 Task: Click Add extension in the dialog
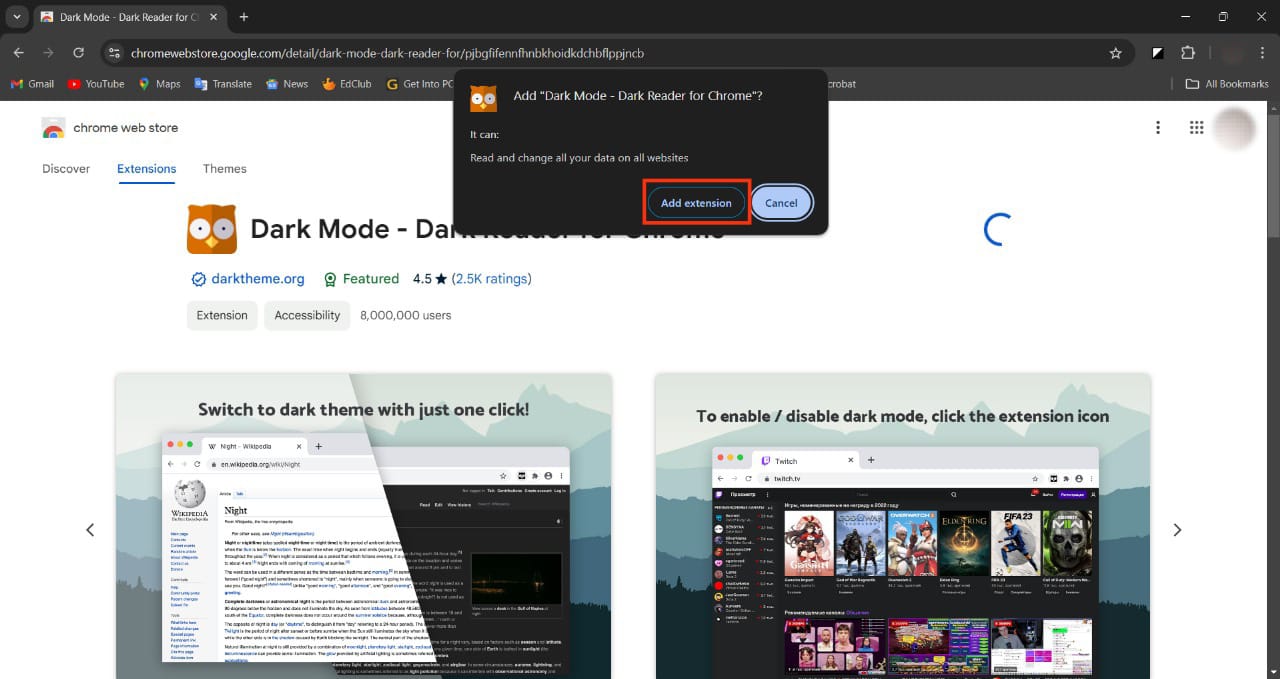click(696, 203)
